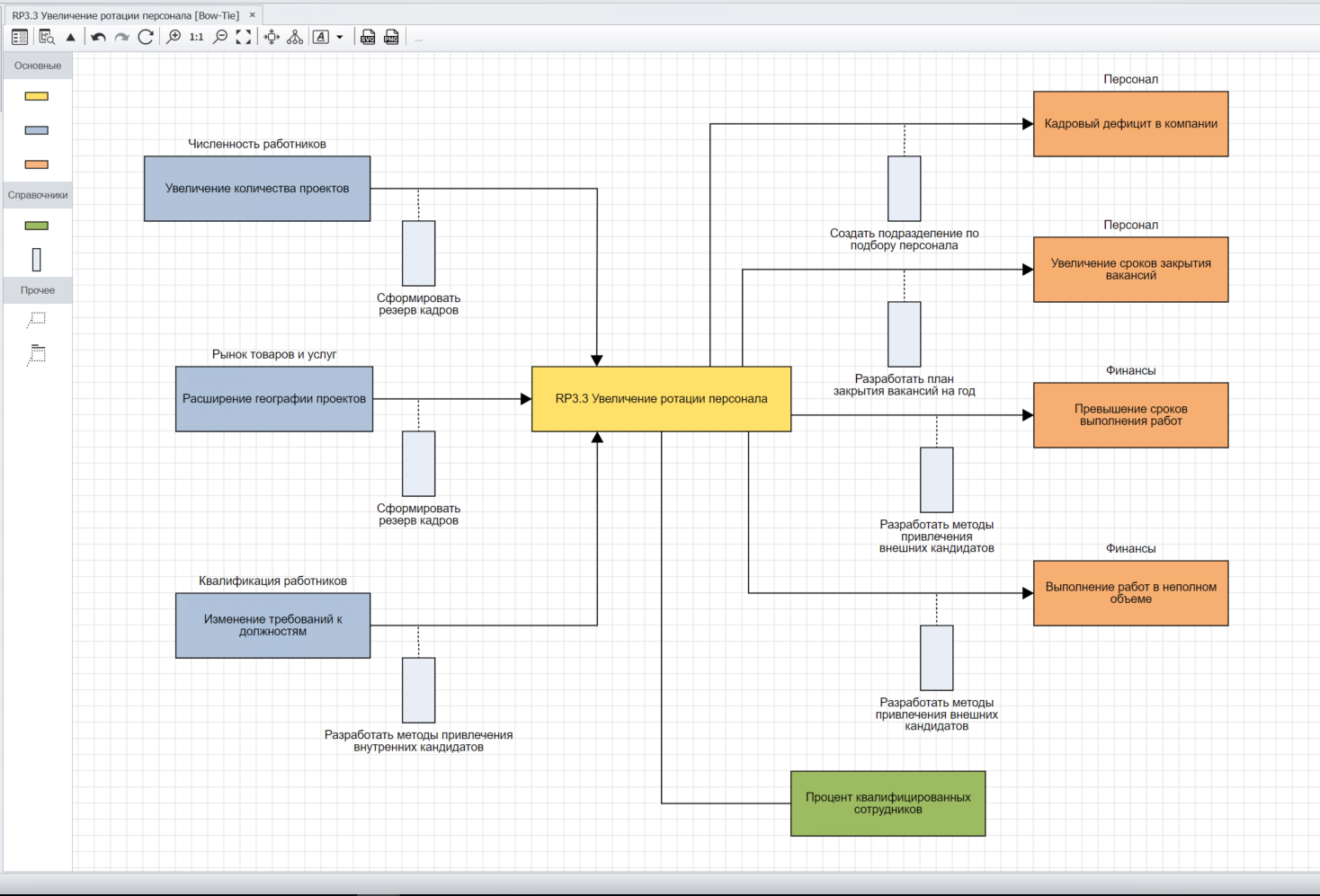This screenshot has width=1320, height=896.
Task: Collapse the Прочее palette section
Action: (x=38, y=290)
